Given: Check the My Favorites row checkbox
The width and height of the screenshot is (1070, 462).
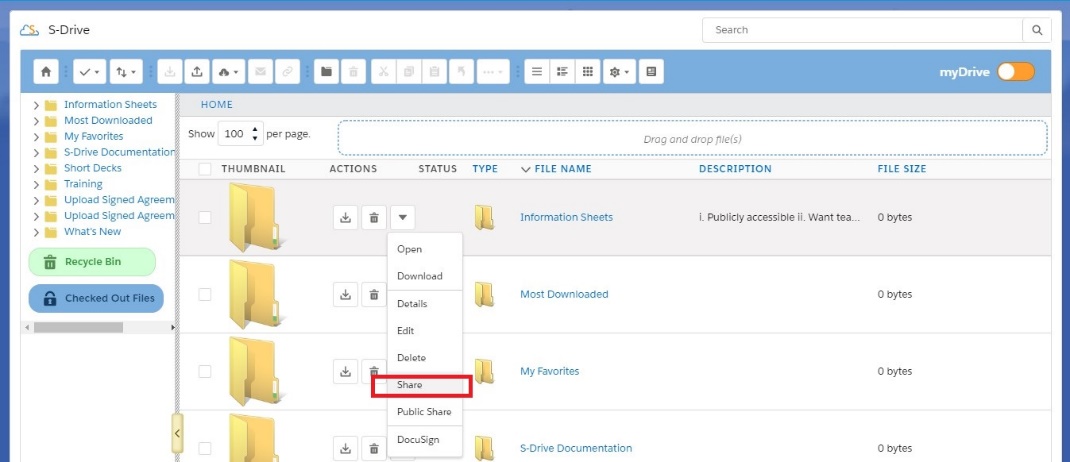Looking at the screenshot, I should (x=205, y=372).
